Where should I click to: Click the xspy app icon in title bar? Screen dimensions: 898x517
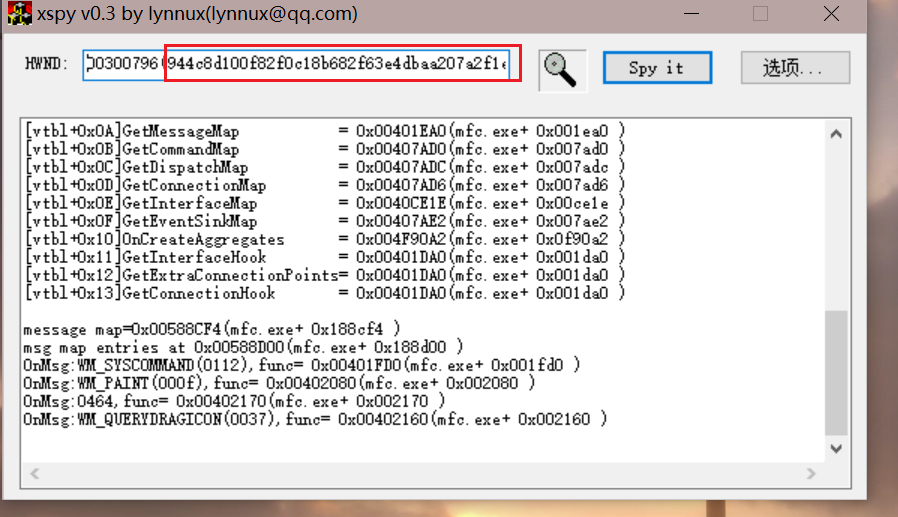pos(19,14)
